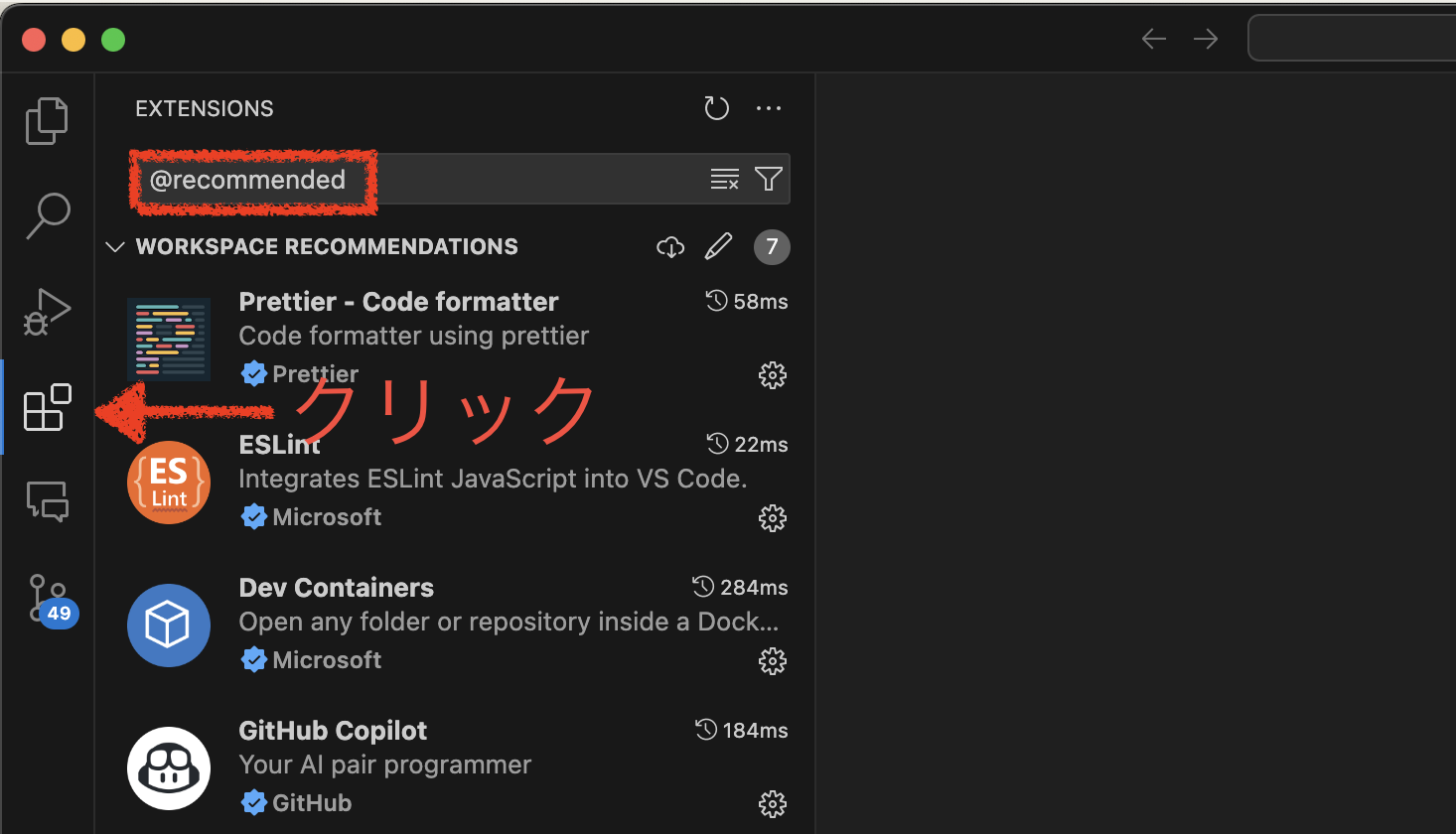Open the Extensions view in activity bar
Viewport: 1456px width, 834px height.
click(47, 407)
